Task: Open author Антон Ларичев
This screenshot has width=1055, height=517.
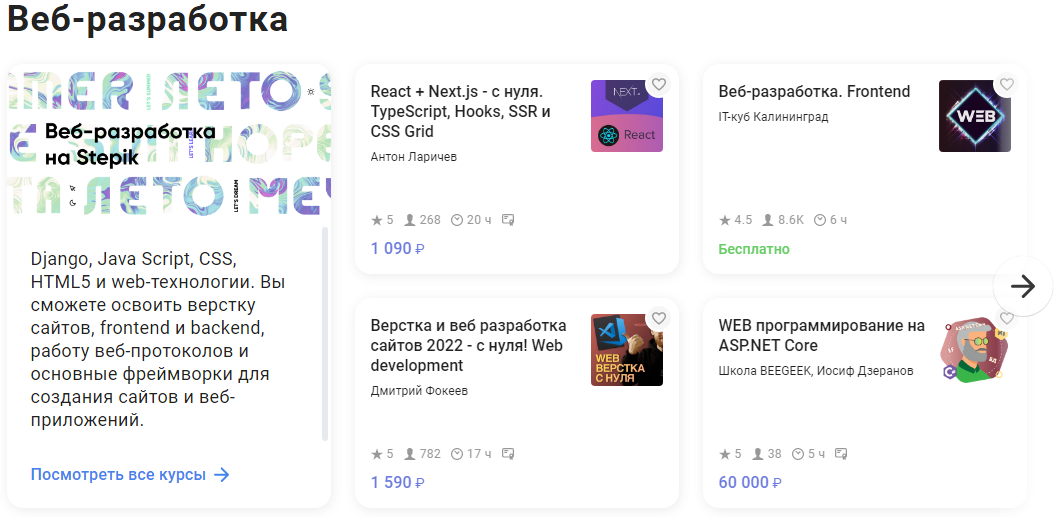Action: [x=414, y=157]
